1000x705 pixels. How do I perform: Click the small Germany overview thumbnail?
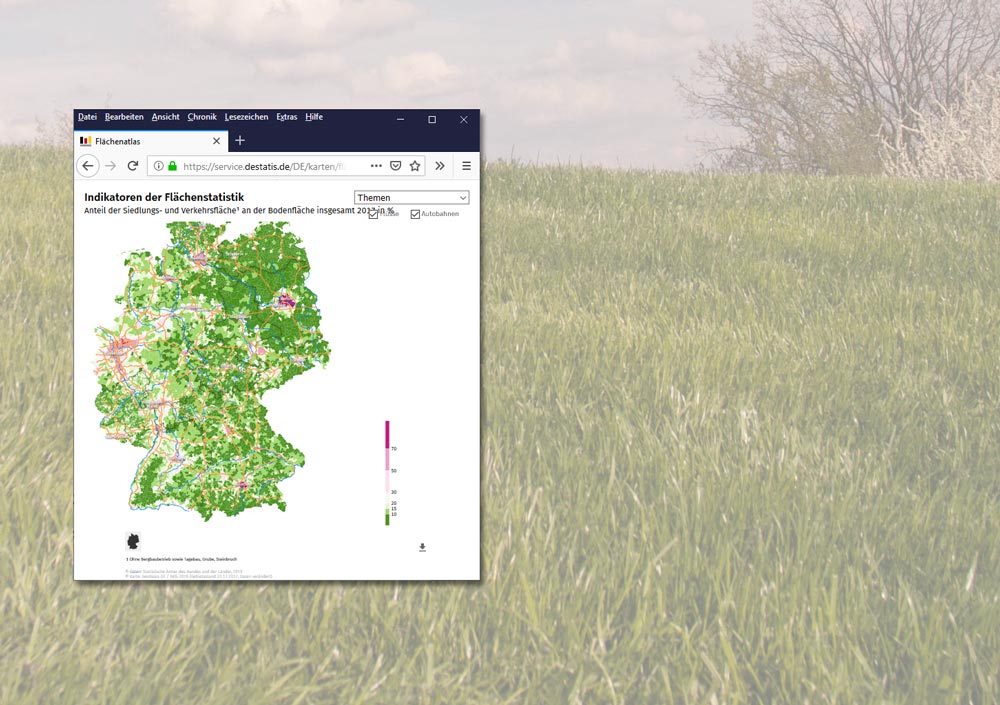[131, 541]
